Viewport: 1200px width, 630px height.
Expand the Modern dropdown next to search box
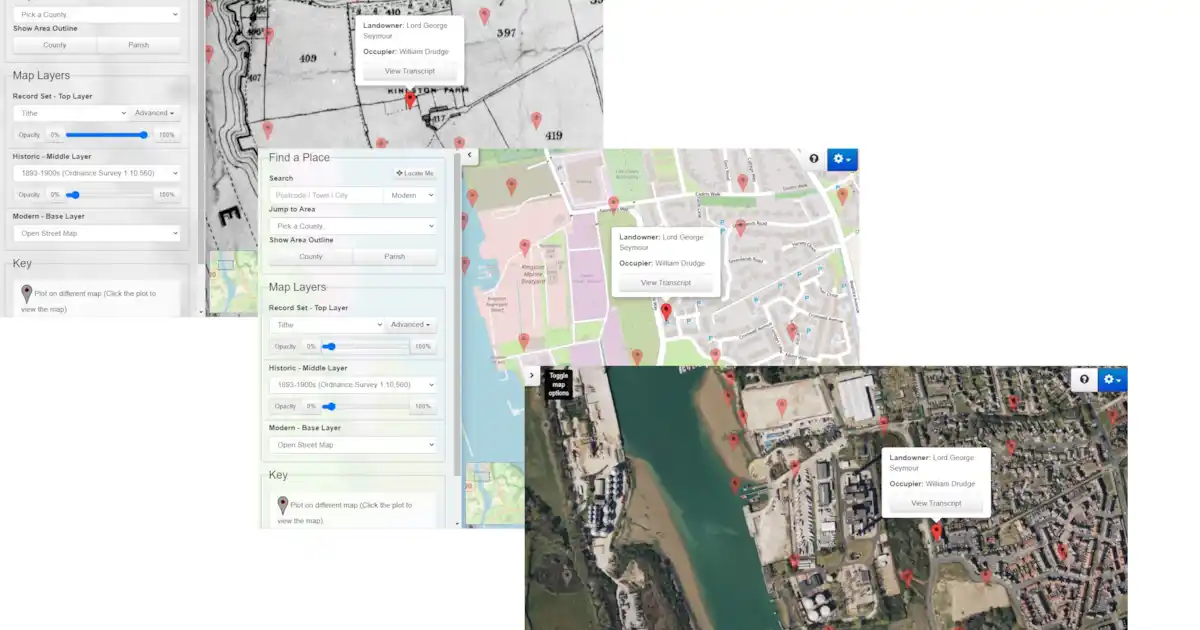point(410,196)
